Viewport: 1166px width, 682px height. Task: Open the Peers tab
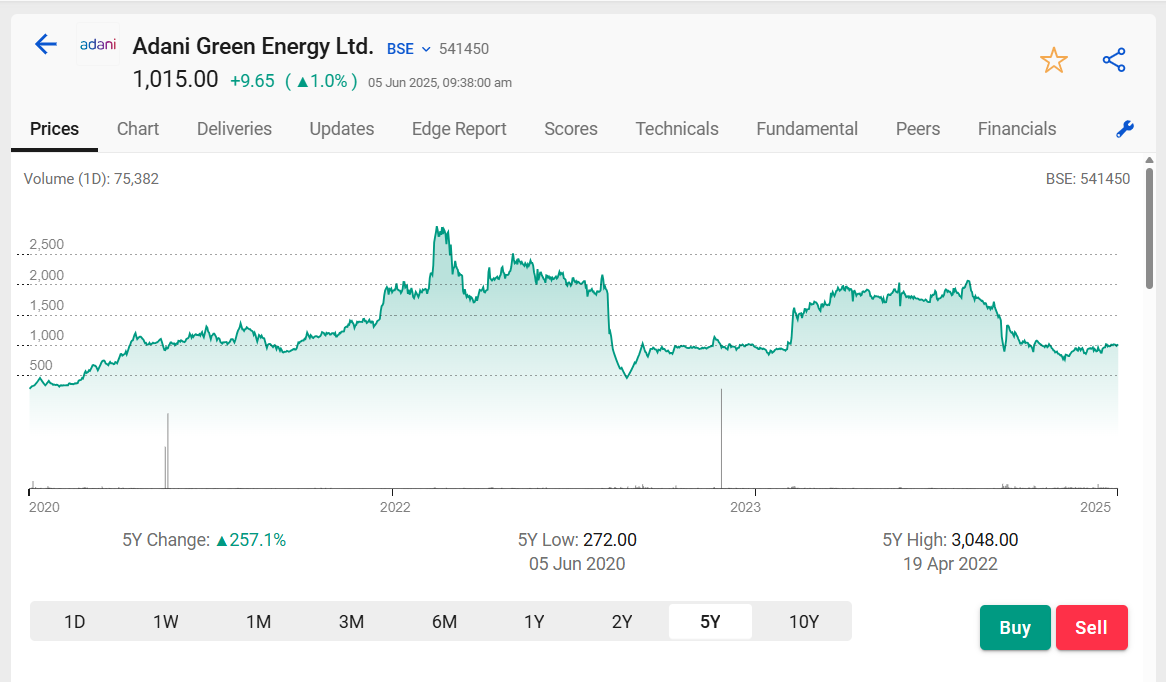[x=918, y=129]
